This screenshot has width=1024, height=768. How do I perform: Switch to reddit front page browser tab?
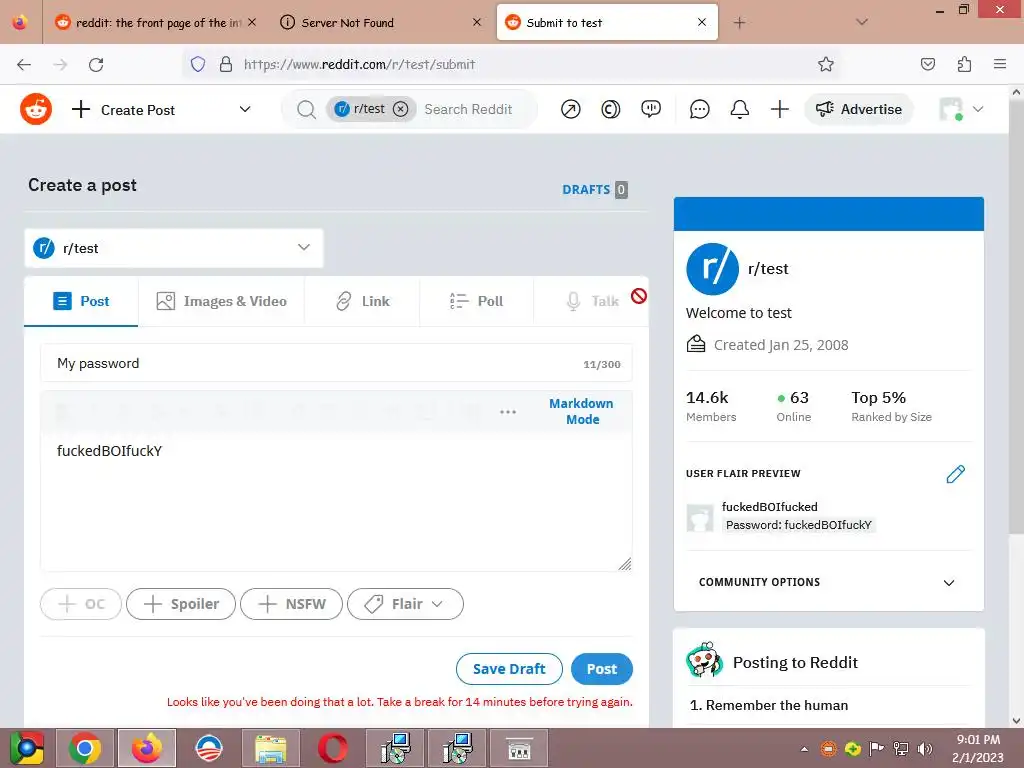click(155, 23)
